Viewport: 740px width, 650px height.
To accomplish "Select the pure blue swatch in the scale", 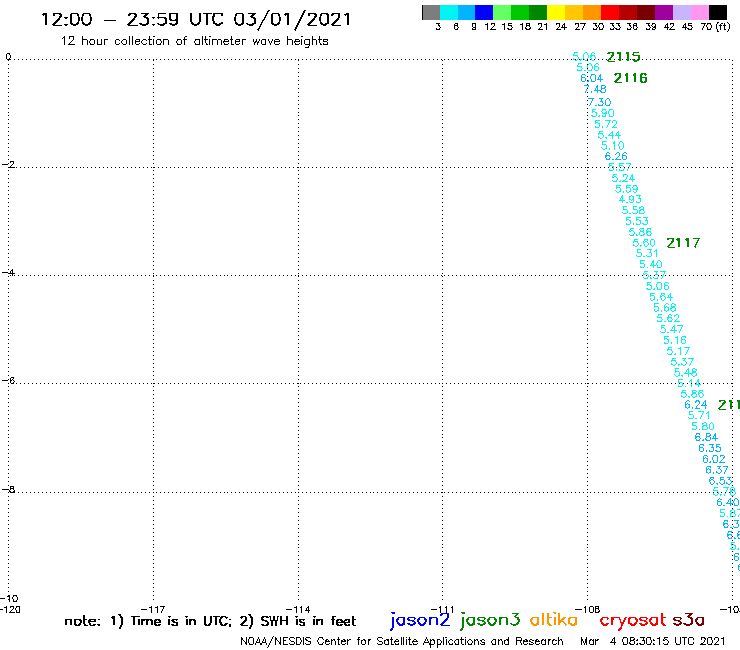I will [484, 12].
